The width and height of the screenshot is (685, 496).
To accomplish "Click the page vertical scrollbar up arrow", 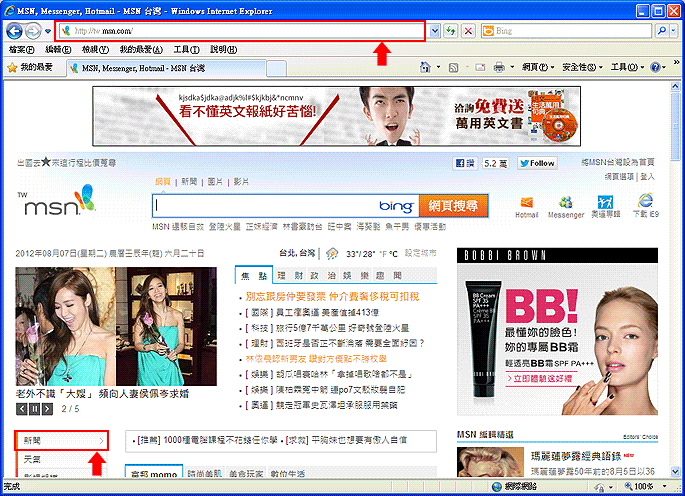I will pyautogui.click(x=675, y=86).
